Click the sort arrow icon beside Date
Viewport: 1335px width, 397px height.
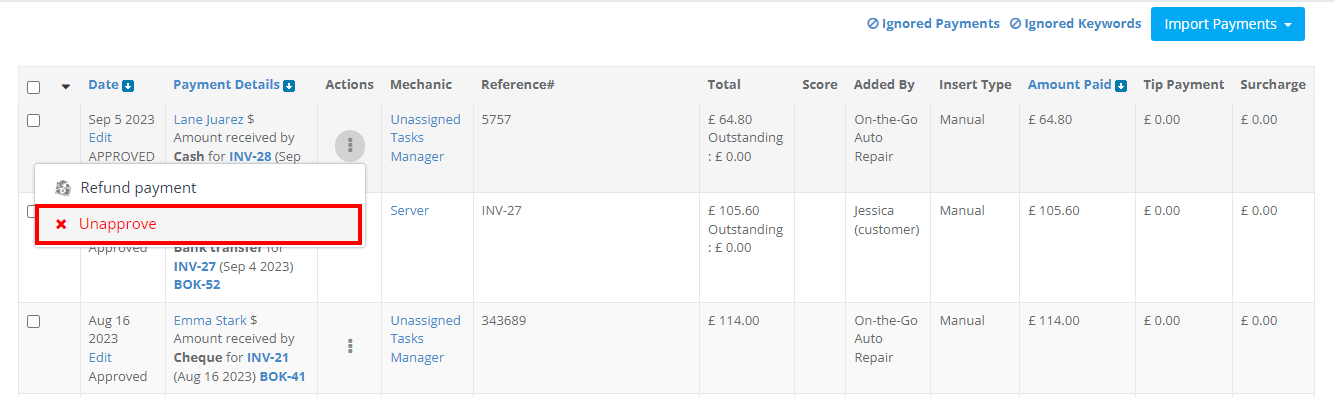(x=128, y=86)
